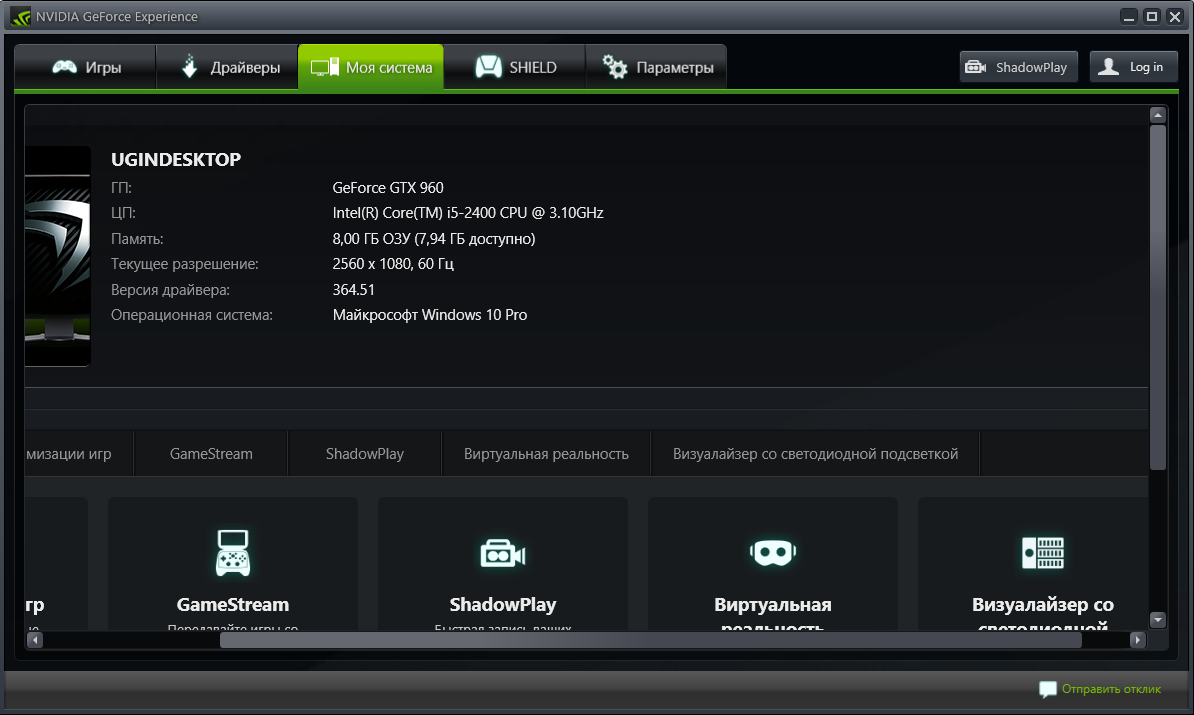The width and height of the screenshot is (1194, 715).
Task: Close the GeForce Experience window
Action: [x=1175, y=17]
